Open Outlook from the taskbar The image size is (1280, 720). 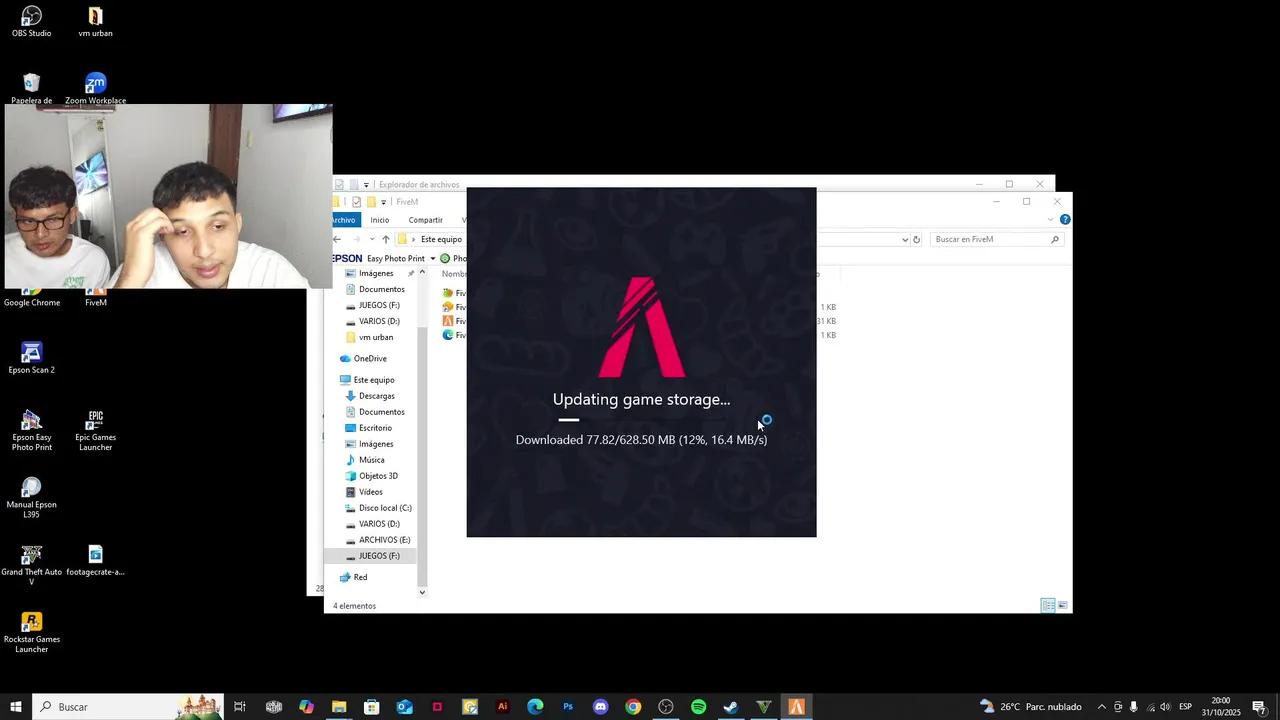pyautogui.click(x=404, y=707)
